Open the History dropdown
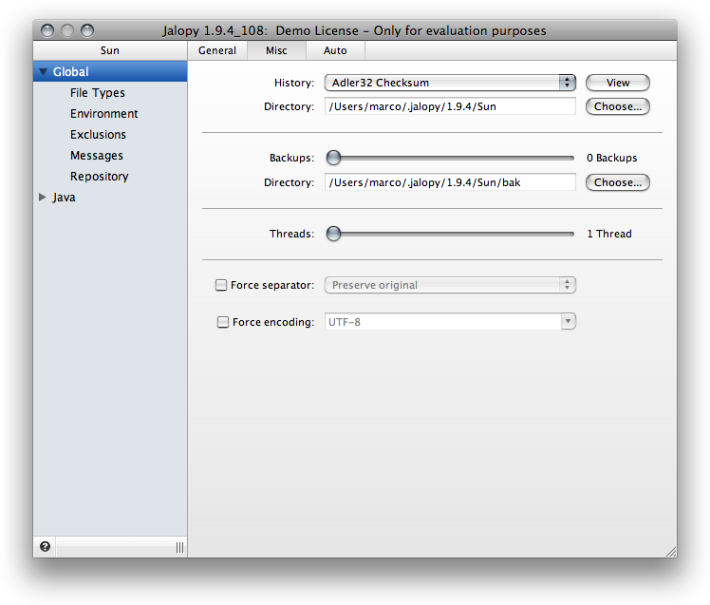This screenshot has width=710, height=605. pos(450,83)
